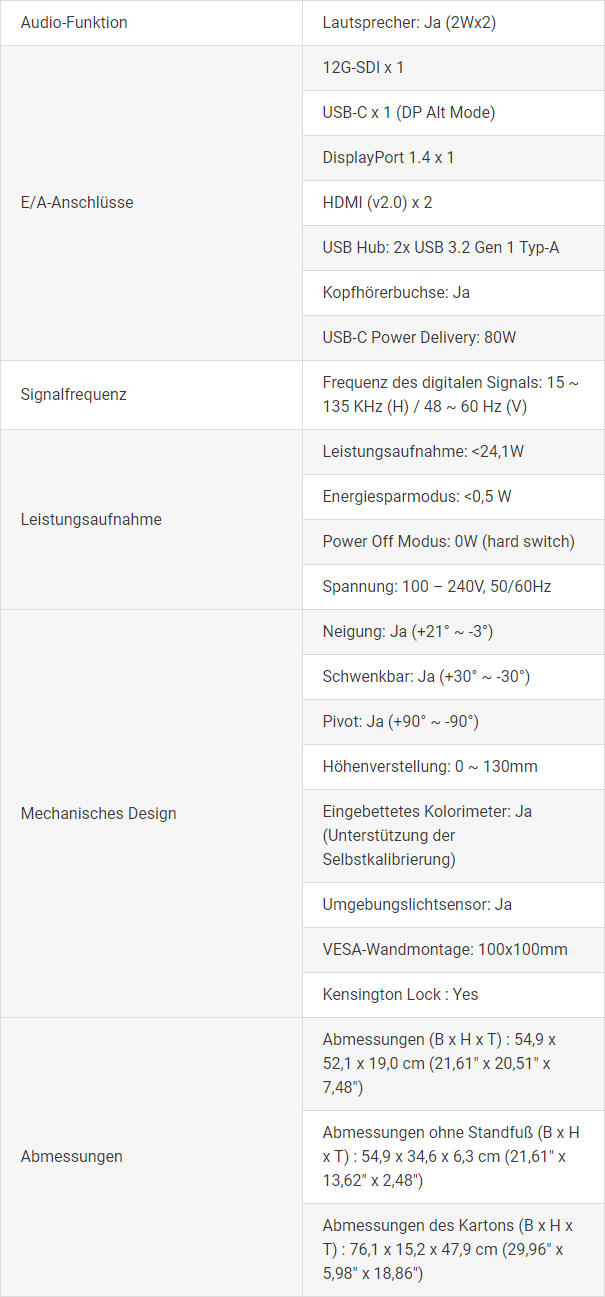Select the Lautsprecher: Ja (2Wx2) cell

coord(453,22)
